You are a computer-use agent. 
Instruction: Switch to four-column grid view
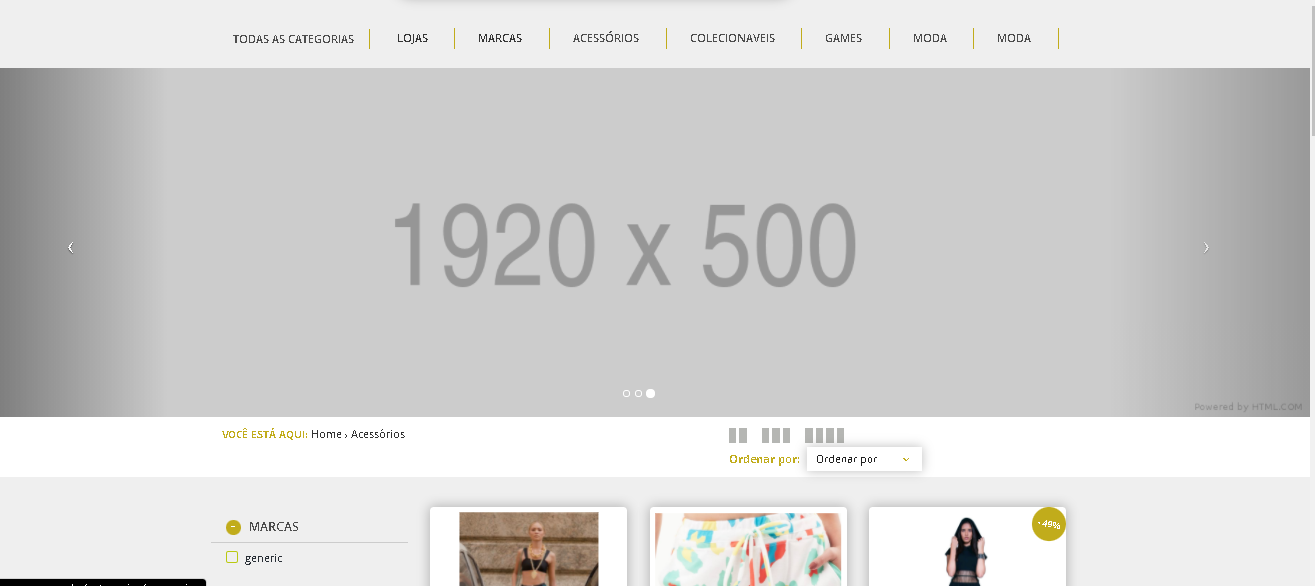tap(824, 435)
